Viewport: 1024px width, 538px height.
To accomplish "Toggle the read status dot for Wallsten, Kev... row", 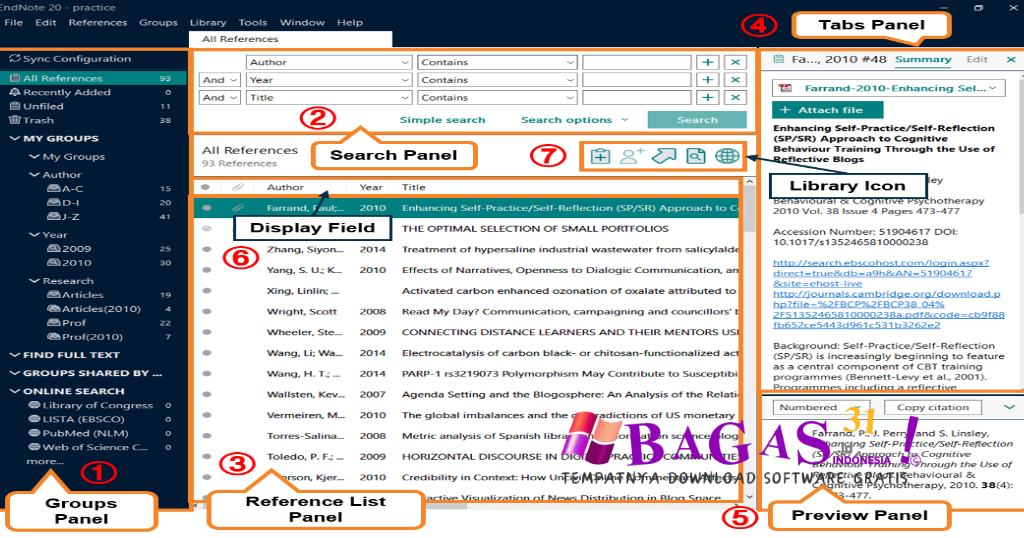I will pyautogui.click(x=207, y=394).
